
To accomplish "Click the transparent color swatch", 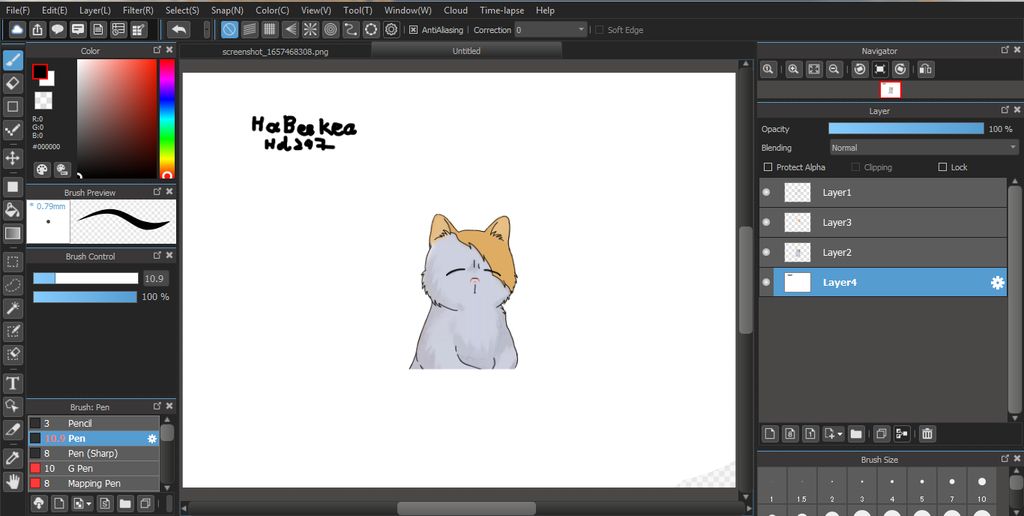I will 43,100.
